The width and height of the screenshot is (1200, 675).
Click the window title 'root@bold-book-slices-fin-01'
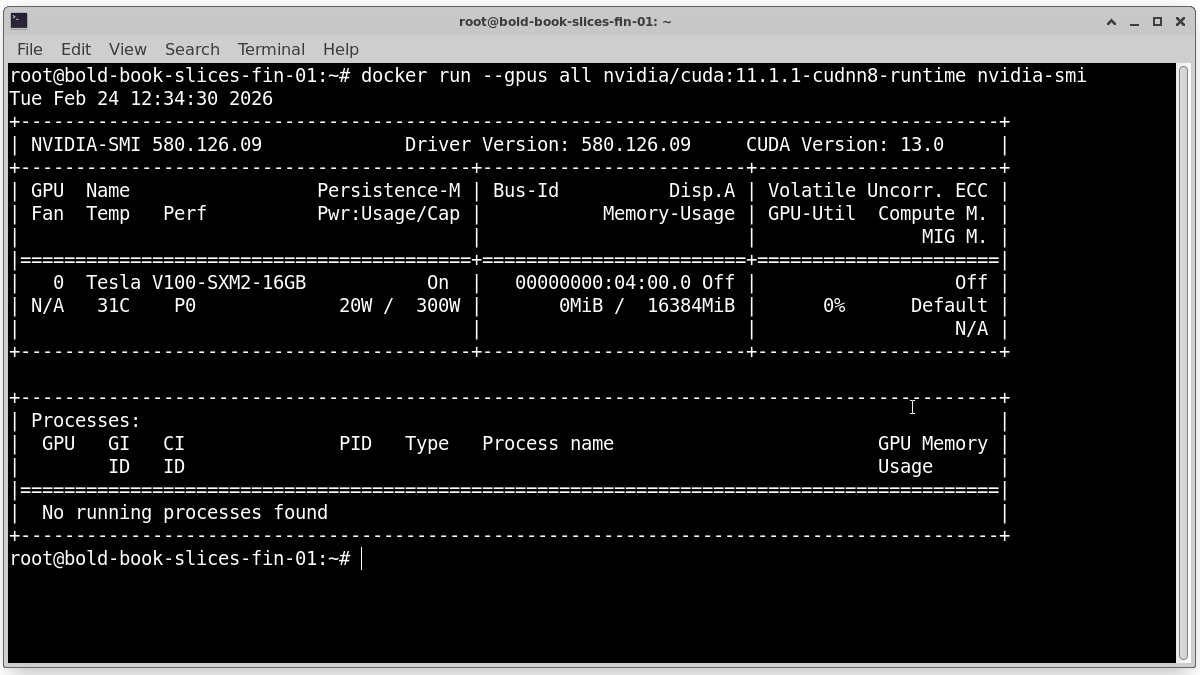[x=565, y=21]
